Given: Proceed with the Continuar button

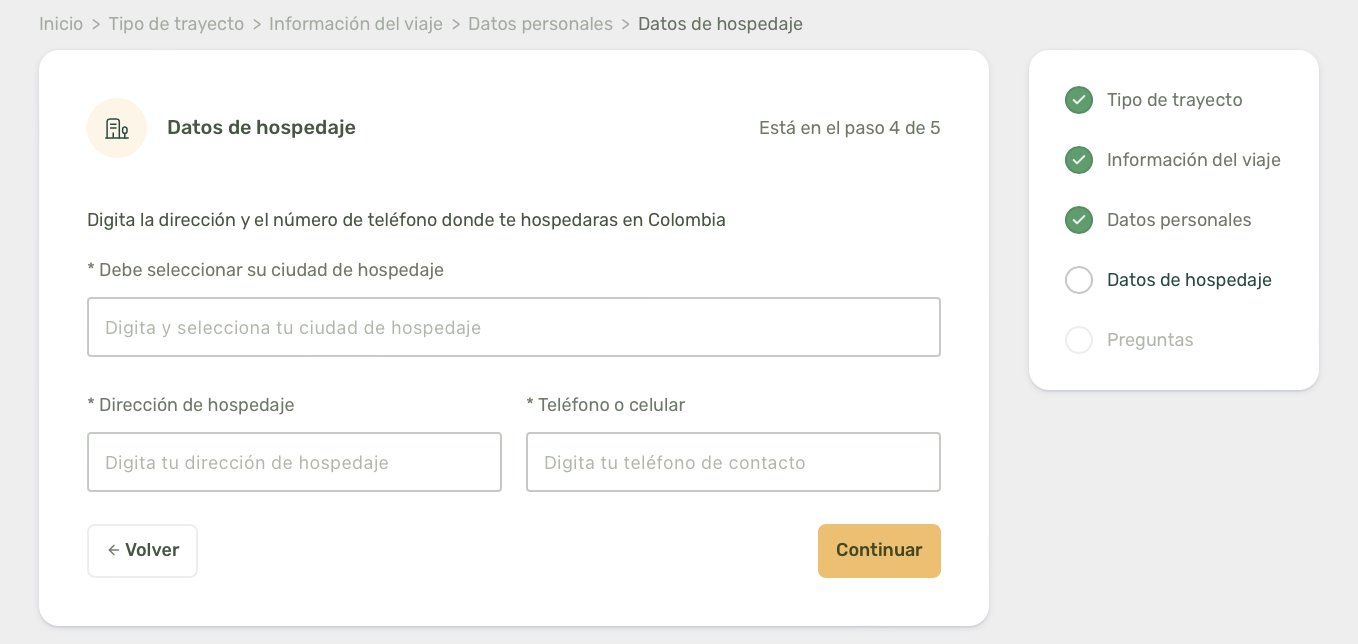Looking at the screenshot, I should point(879,551).
